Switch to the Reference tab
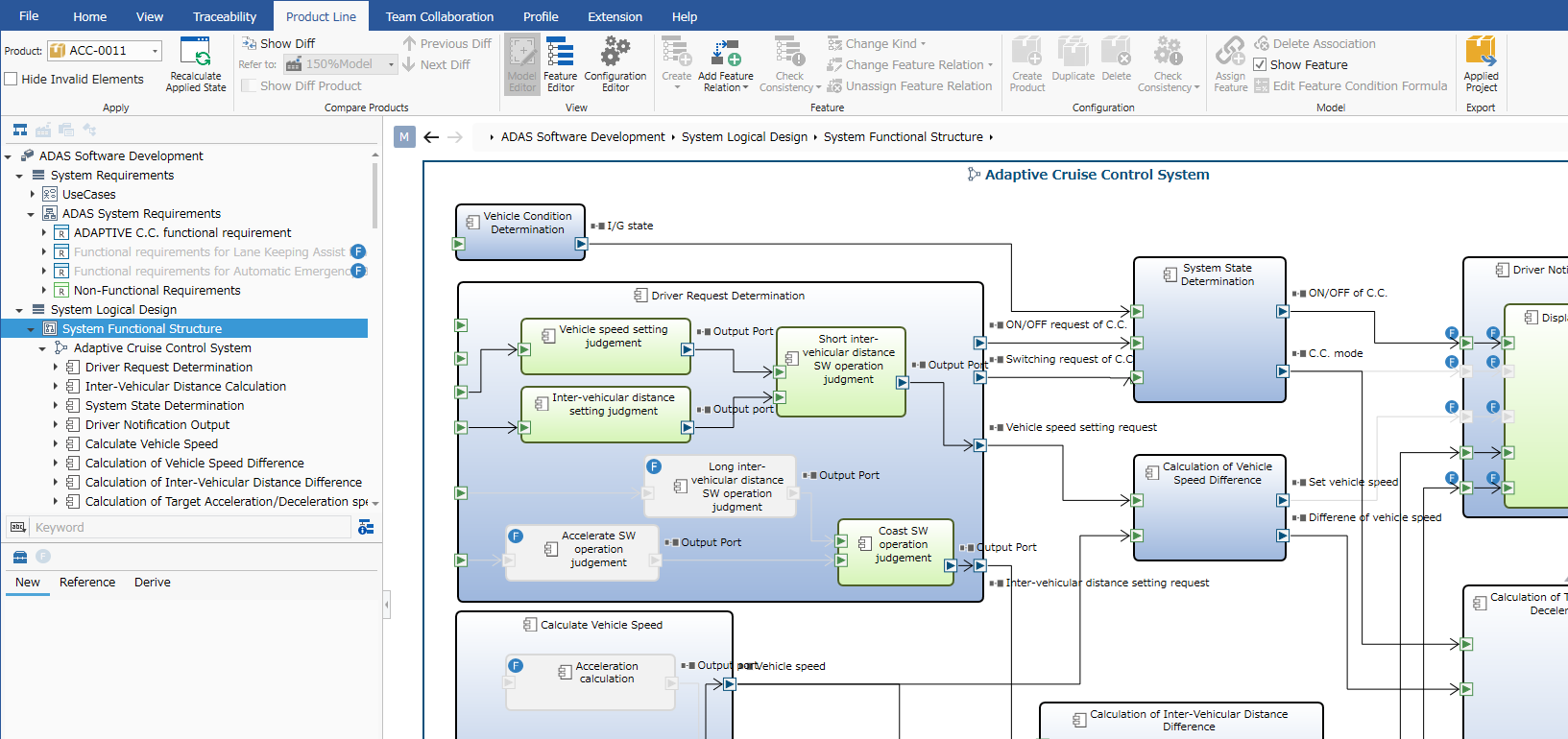This screenshot has width=1568, height=739. point(87,583)
